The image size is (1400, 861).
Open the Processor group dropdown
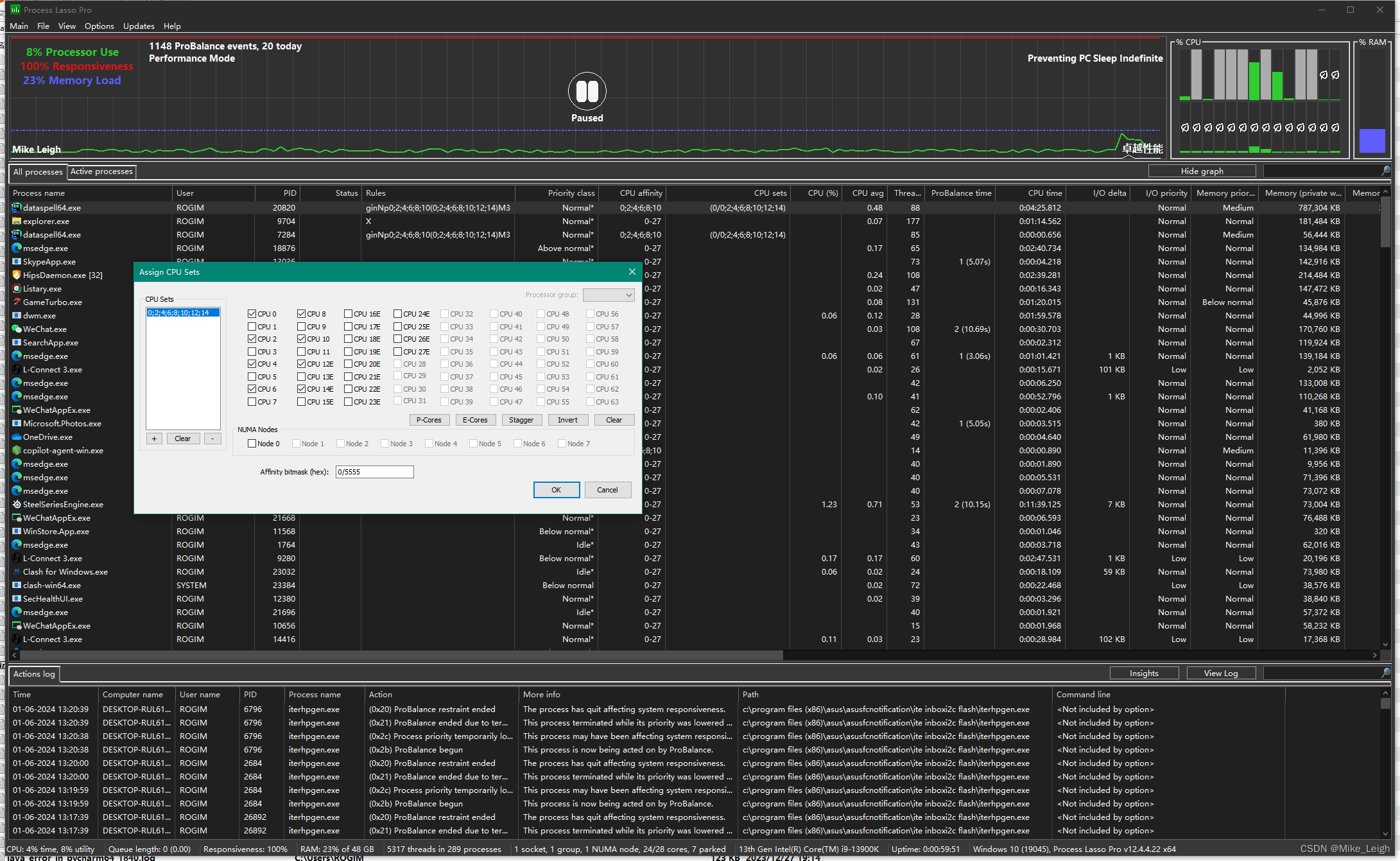[609, 295]
